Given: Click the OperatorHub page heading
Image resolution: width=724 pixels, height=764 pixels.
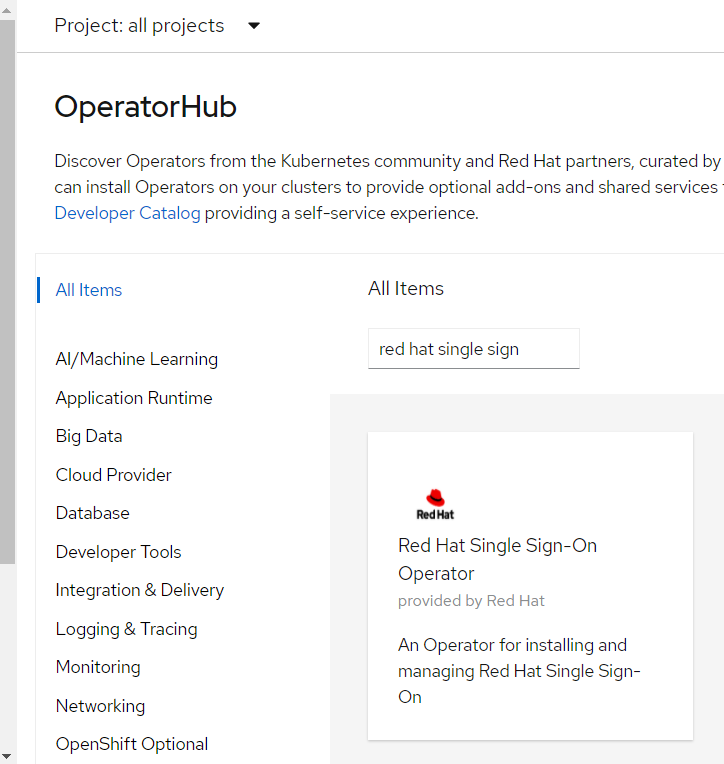Looking at the screenshot, I should point(146,107).
